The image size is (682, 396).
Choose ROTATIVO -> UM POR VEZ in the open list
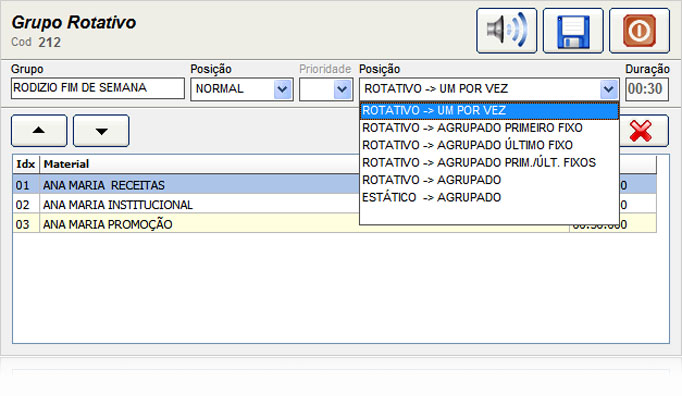[x=489, y=111]
